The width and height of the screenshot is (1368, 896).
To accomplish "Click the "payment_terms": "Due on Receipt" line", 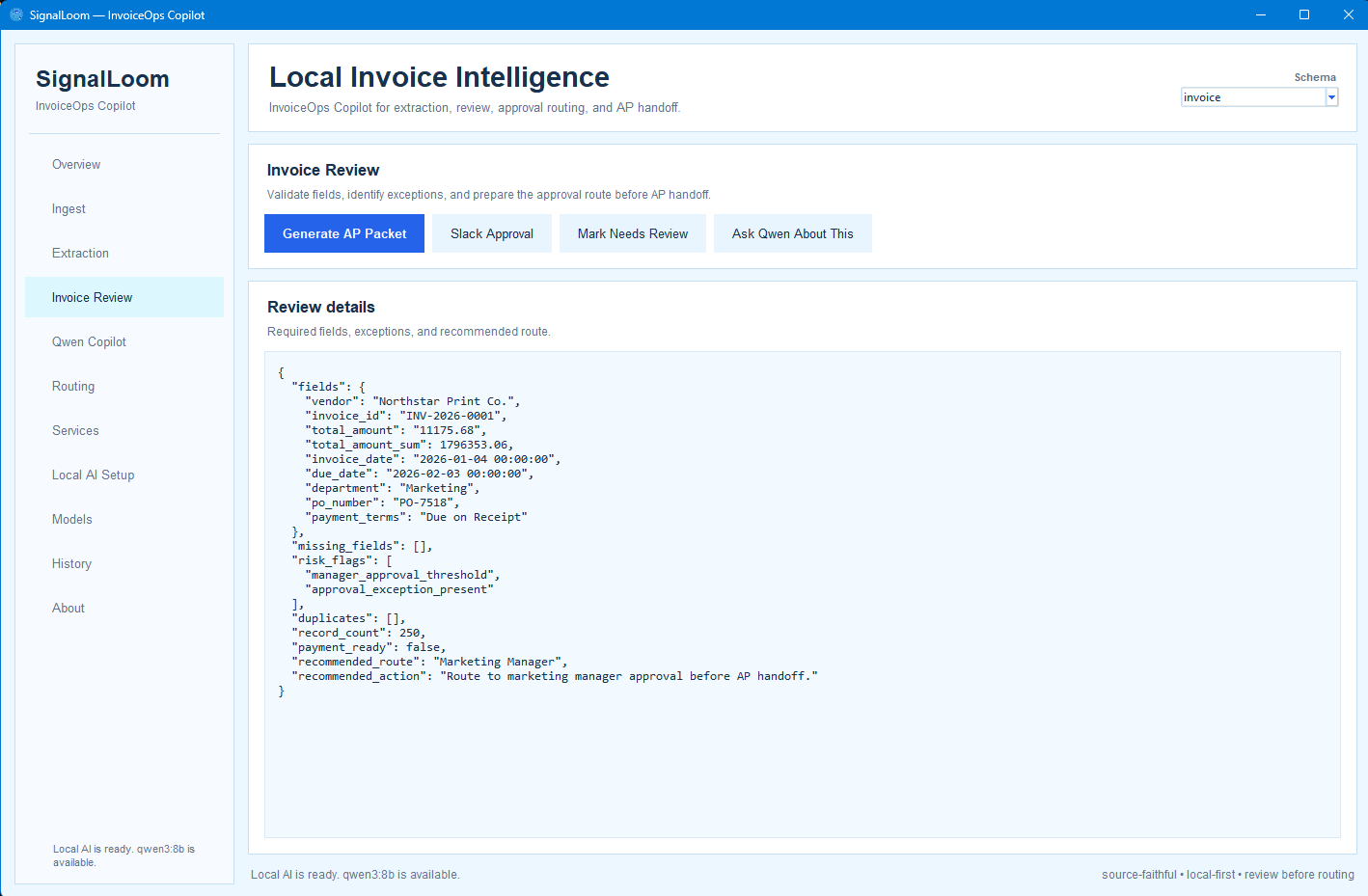I will [x=417, y=517].
